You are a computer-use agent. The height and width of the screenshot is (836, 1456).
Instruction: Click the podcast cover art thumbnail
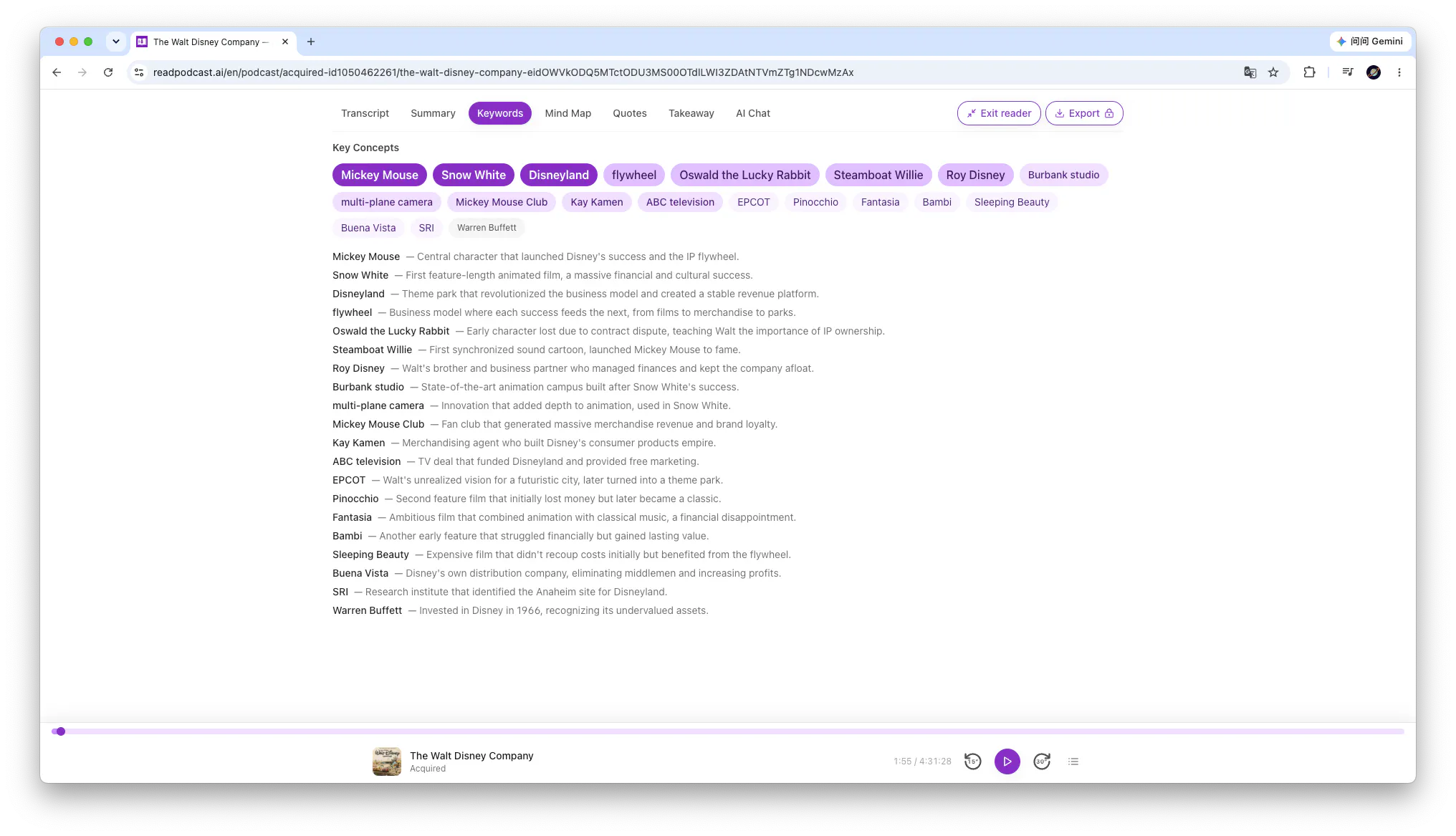(387, 761)
